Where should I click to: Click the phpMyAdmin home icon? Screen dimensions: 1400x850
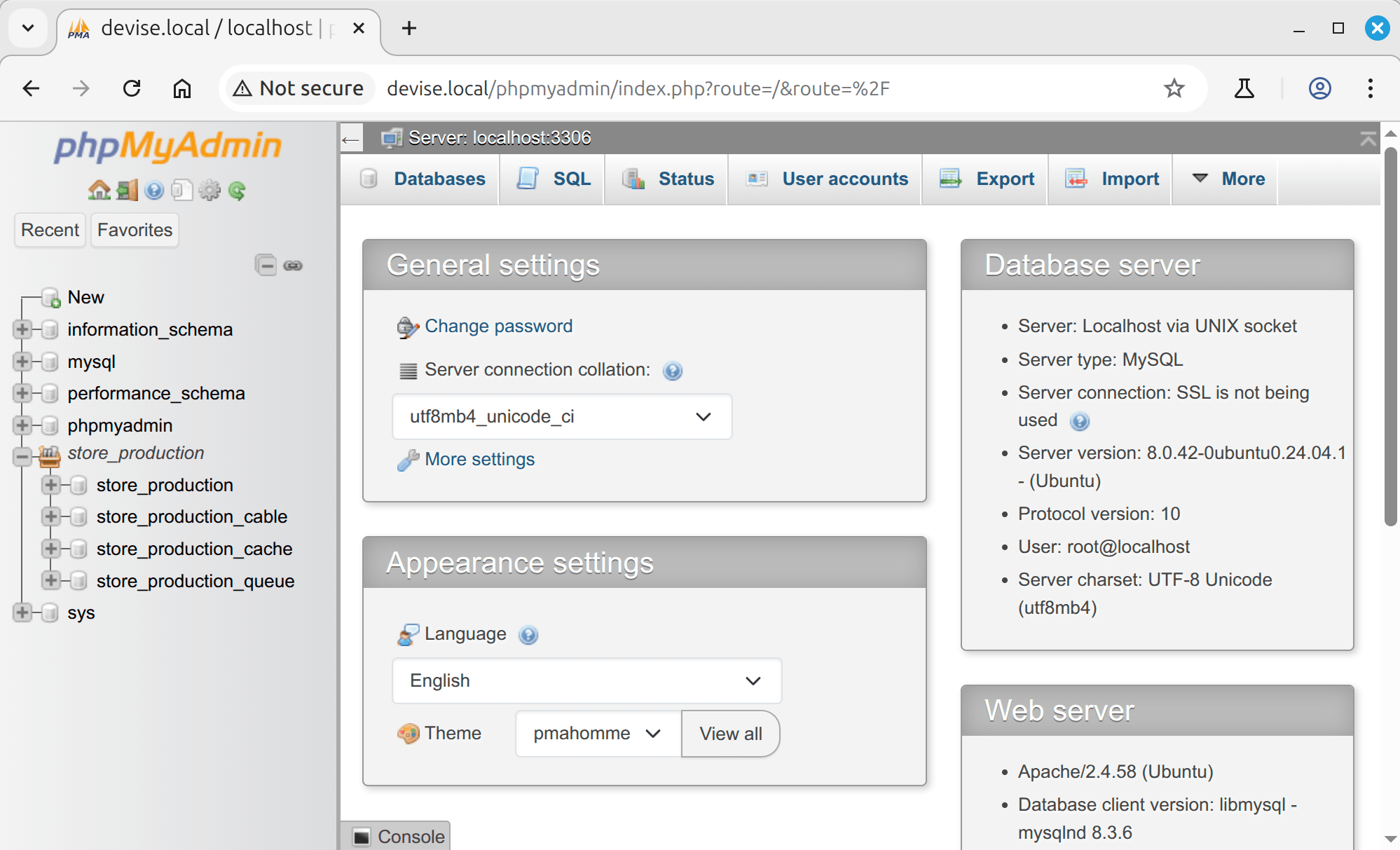tap(99, 190)
